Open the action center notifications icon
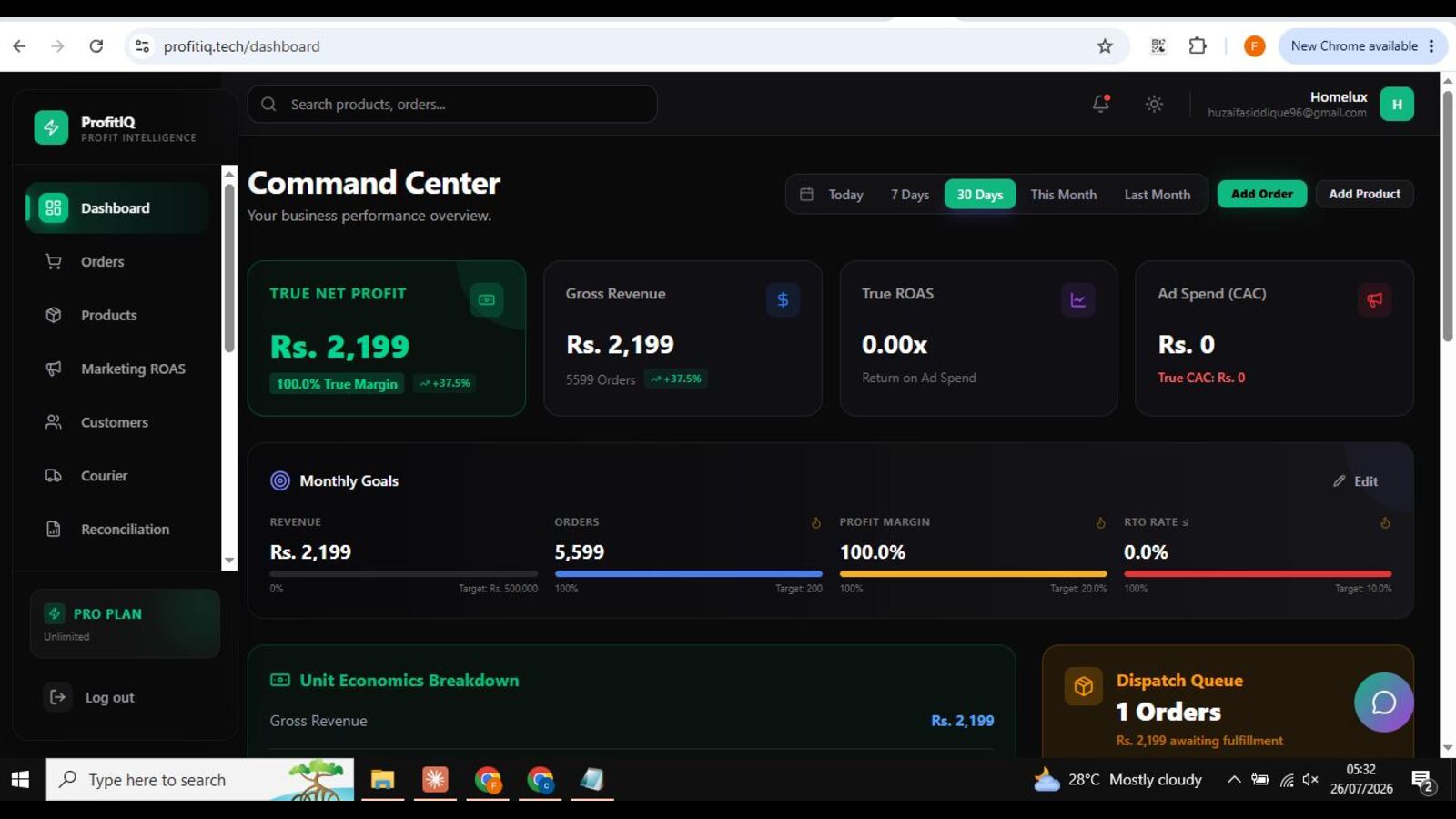The width and height of the screenshot is (1456, 819). tap(1422, 780)
